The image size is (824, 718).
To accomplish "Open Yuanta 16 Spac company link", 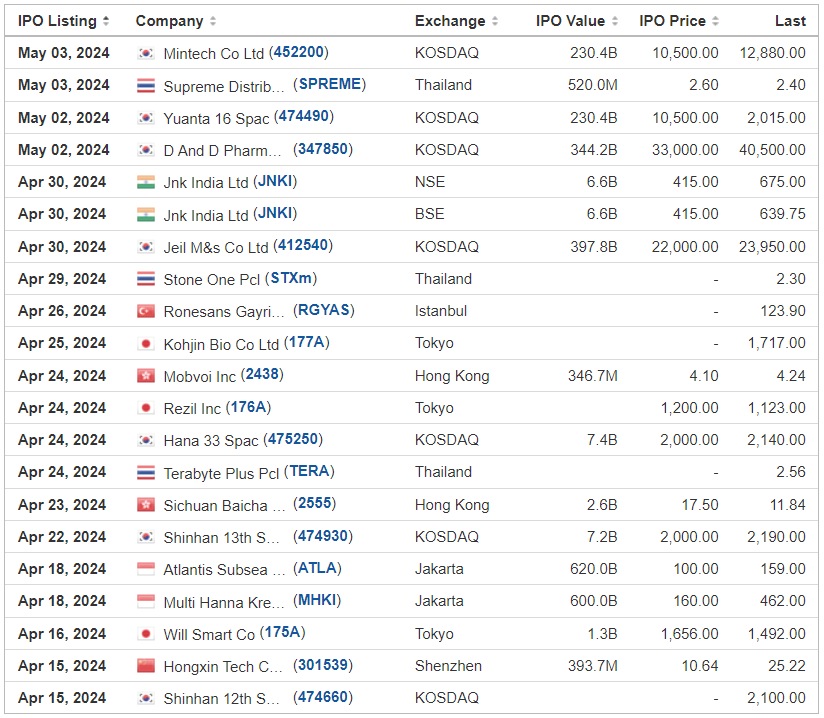I will [x=216, y=118].
